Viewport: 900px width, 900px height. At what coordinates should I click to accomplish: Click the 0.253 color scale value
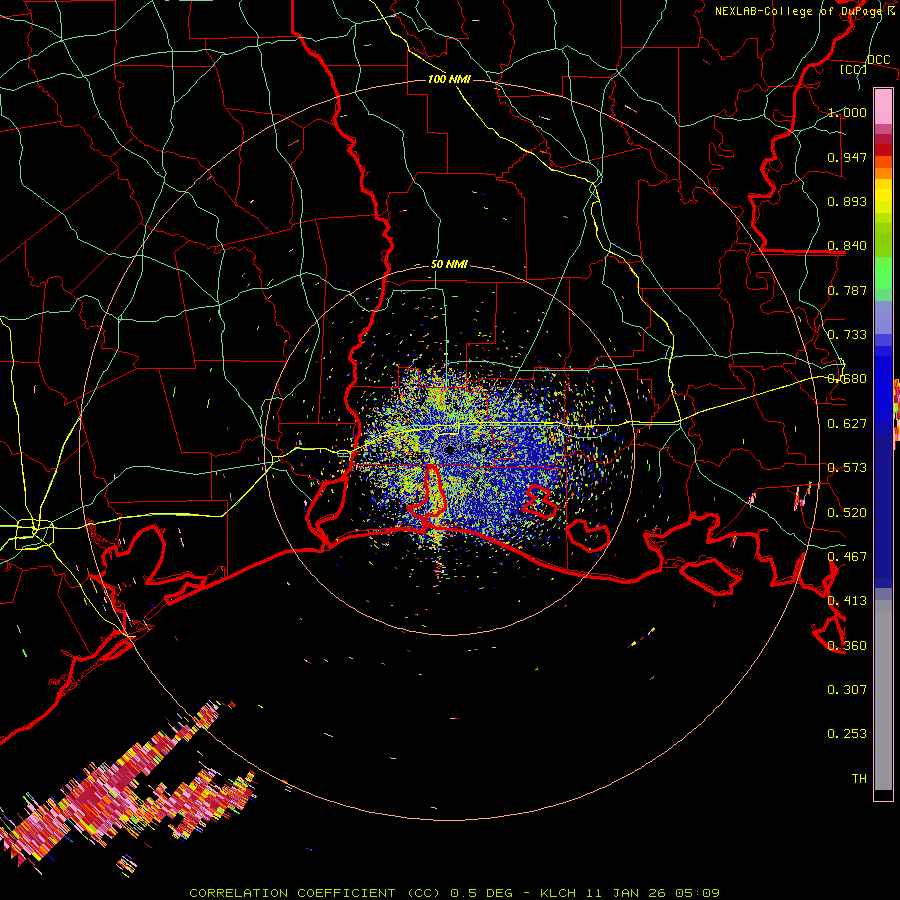point(847,734)
